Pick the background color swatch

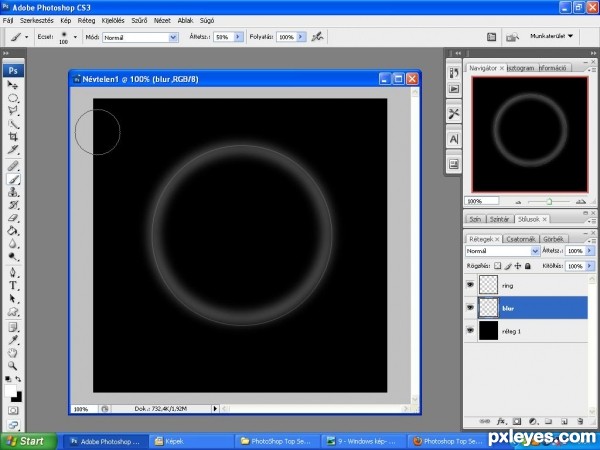point(18,398)
